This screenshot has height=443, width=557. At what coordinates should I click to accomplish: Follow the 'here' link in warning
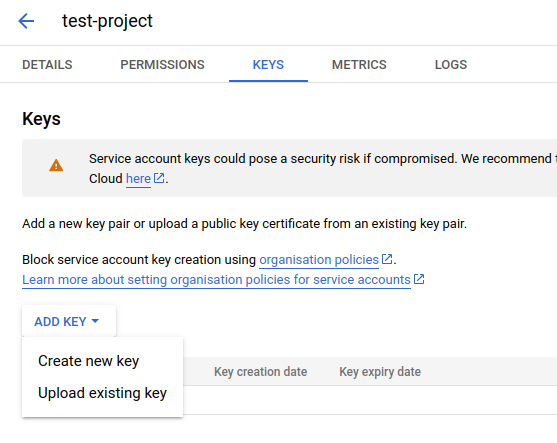click(x=138, y=179)
